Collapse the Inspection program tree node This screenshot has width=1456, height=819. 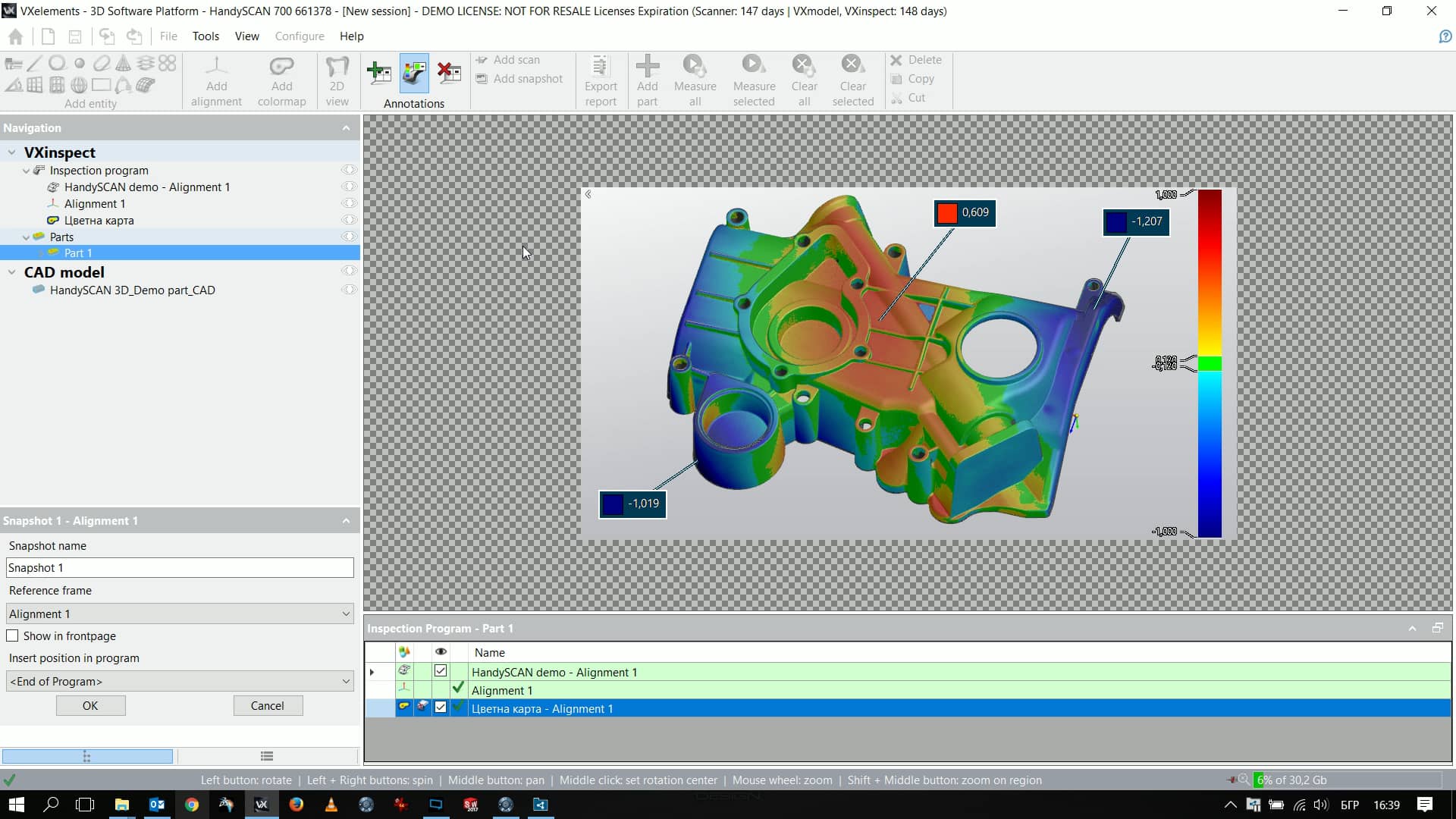pos(27,171)
